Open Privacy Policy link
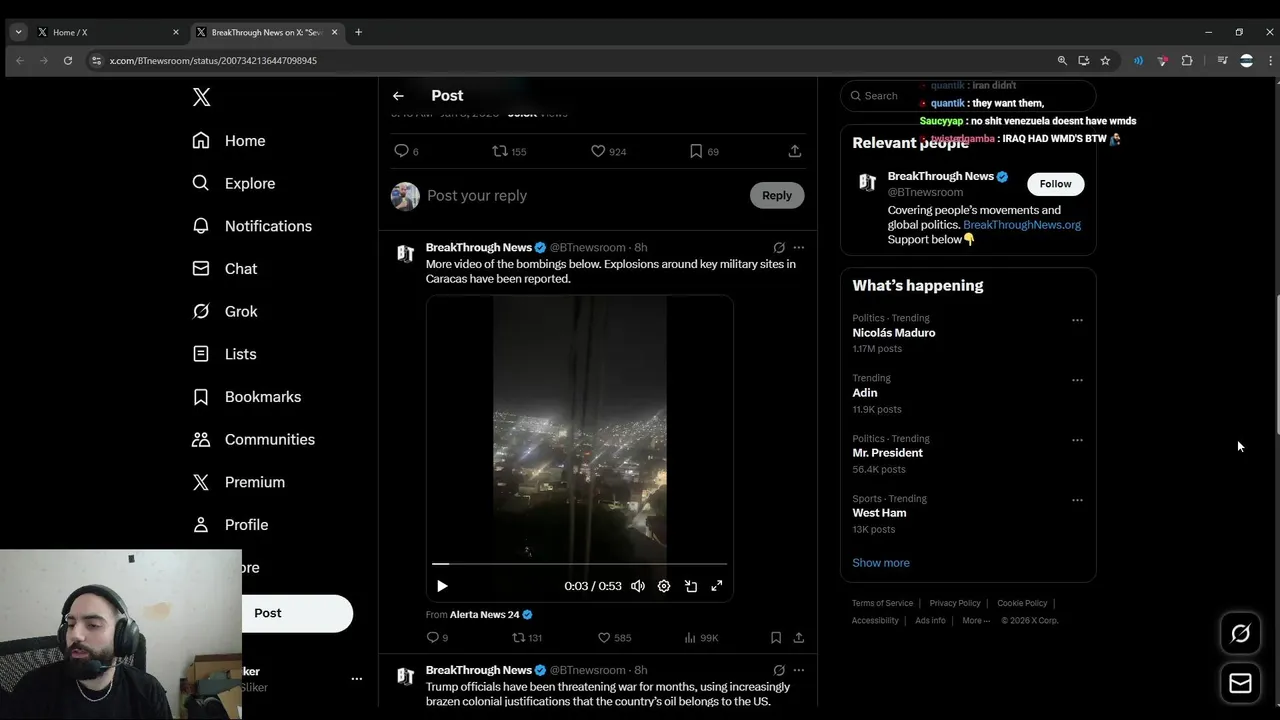Viewport: 1280px width, 720px height. [x=955, y=603]
